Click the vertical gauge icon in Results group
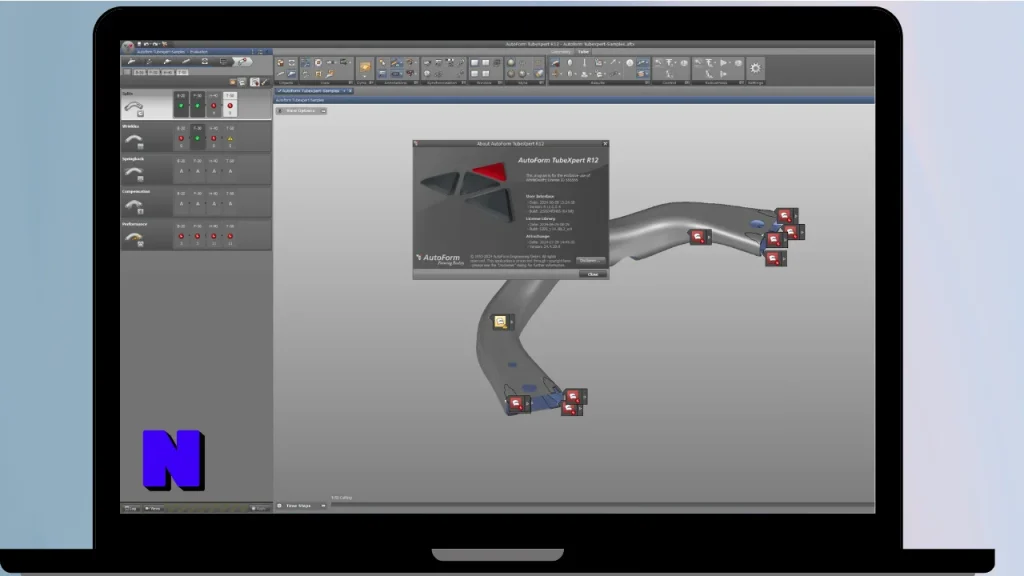The width and height of the screenshot is (1024, 576). [x=584, y=63]
